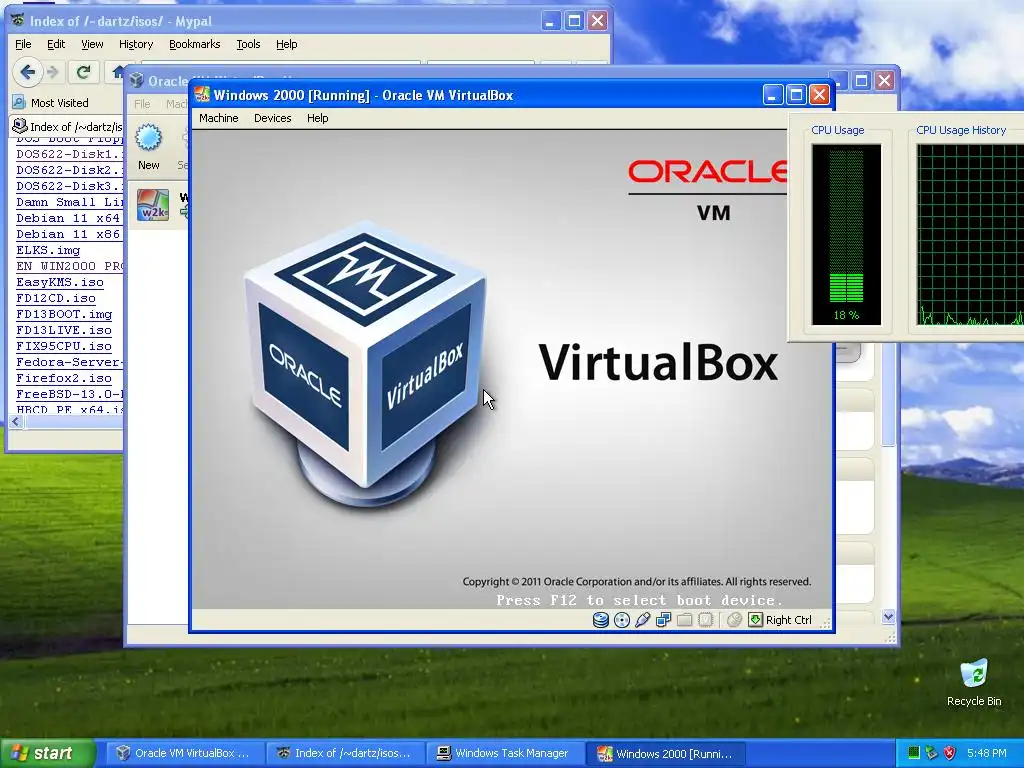Open the FIX95CPU.iso link
1024x768 pixels.
tap(64, 346)
